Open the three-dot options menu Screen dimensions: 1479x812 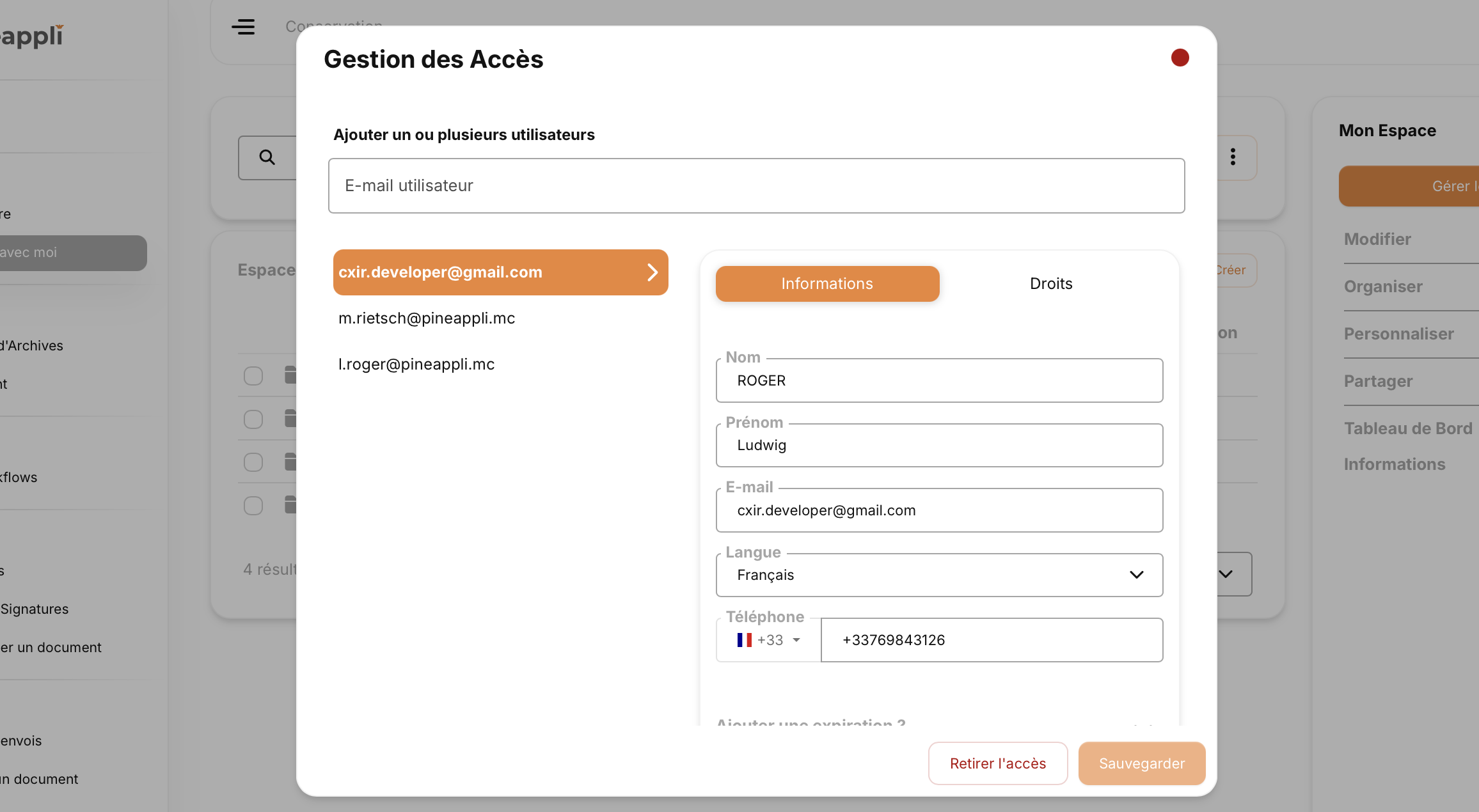tap(1233, 157)
